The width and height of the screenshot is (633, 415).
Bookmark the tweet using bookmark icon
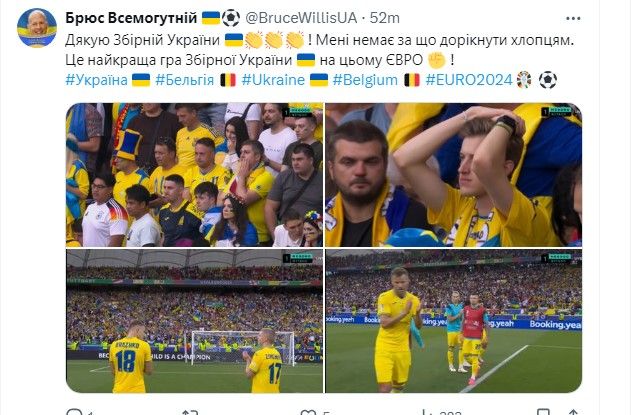(x=544, y=412)
